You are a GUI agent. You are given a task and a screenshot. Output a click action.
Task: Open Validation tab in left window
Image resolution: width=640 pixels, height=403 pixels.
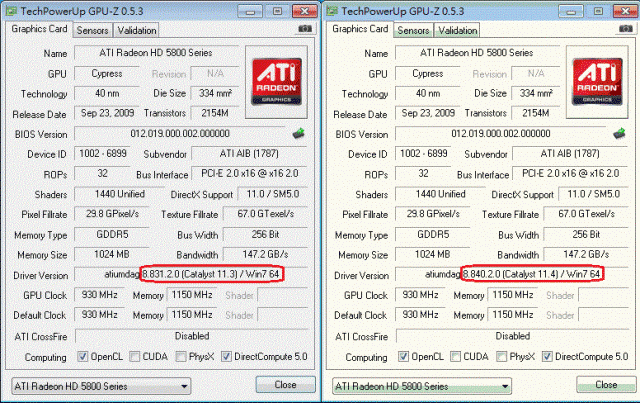(x=137, y=31)
